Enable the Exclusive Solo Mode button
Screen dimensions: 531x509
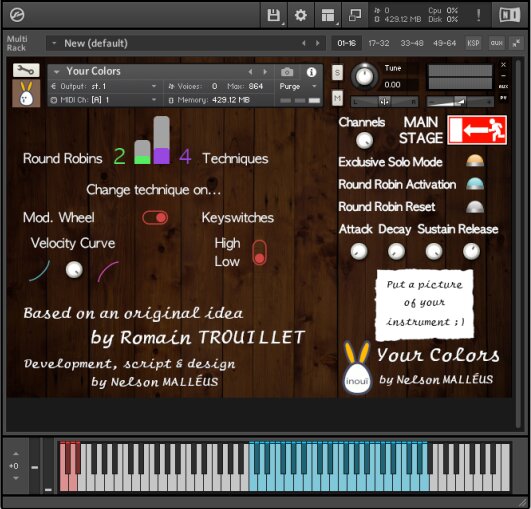click(475, 161)
